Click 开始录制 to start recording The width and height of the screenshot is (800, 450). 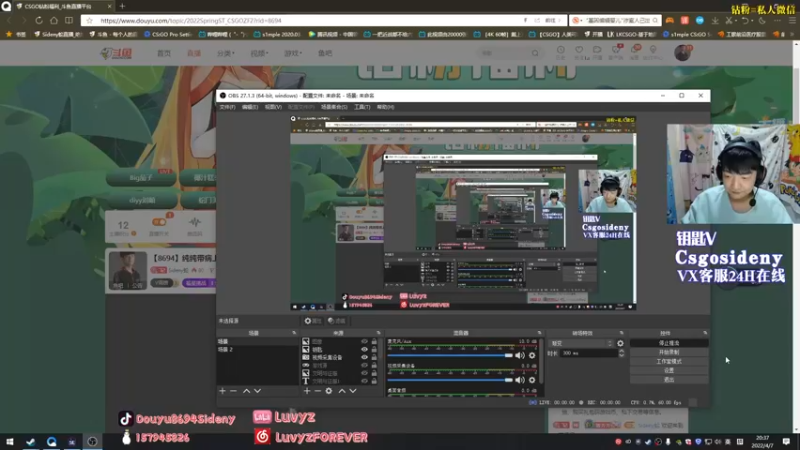click(669, 353)
